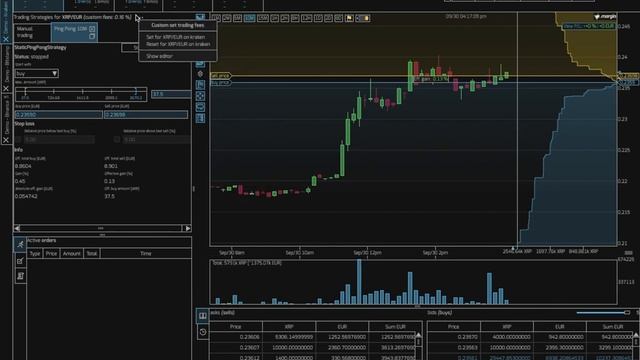This screenshot has width=640, height=360.
Task: Click lower small icon in Ping Pong tab
Action: pos(92,36)
